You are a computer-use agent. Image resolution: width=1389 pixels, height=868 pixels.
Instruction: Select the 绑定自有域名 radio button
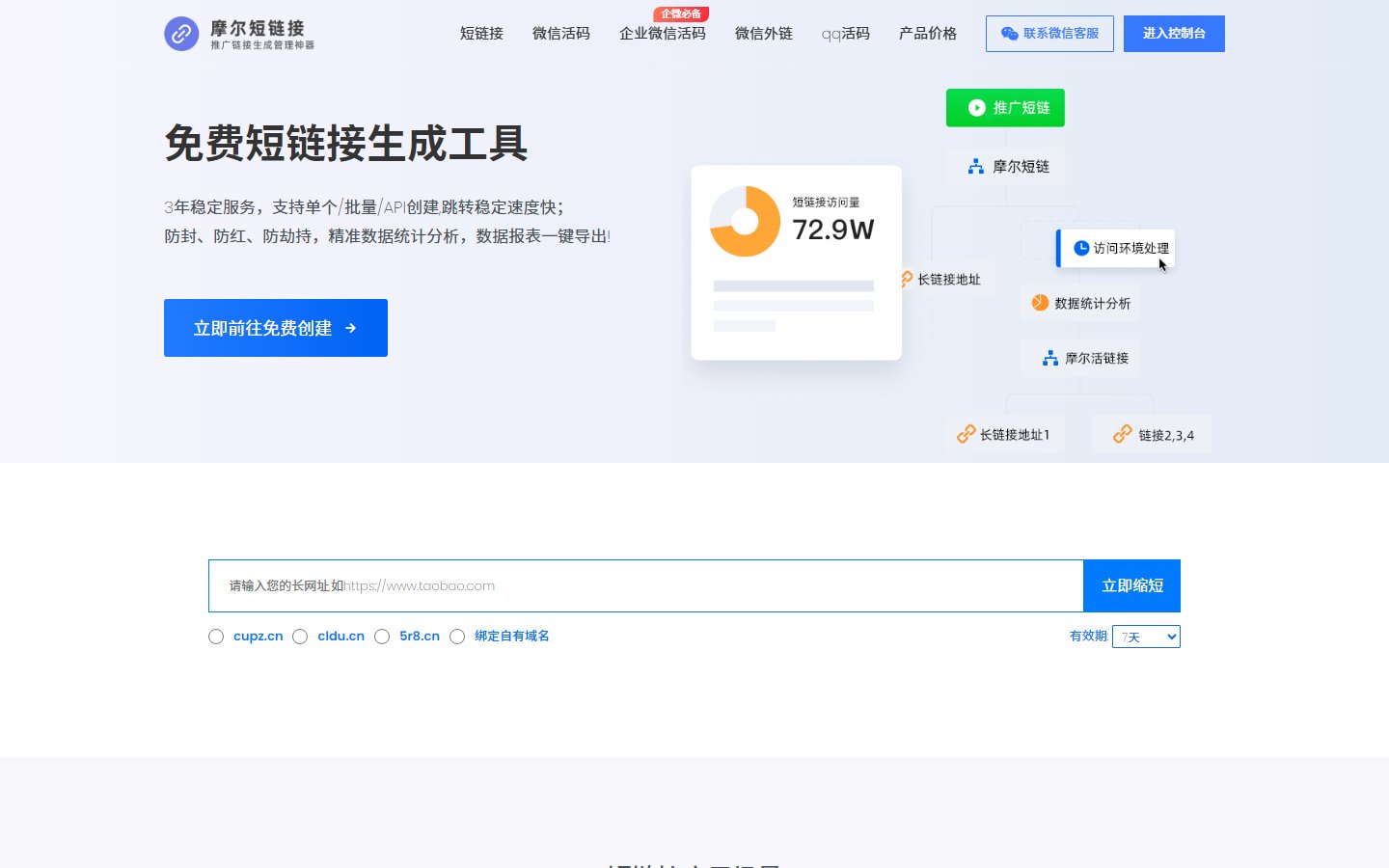click(x=457, y=637)
